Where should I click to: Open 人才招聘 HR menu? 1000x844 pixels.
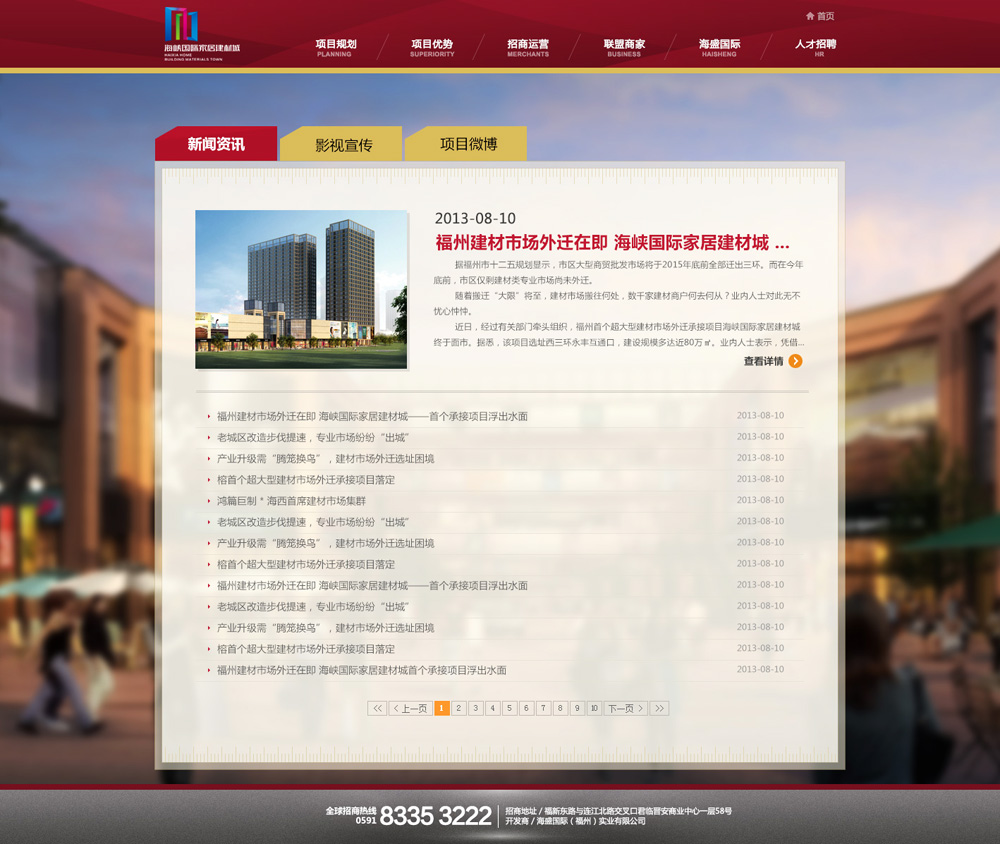pos(816,48)
